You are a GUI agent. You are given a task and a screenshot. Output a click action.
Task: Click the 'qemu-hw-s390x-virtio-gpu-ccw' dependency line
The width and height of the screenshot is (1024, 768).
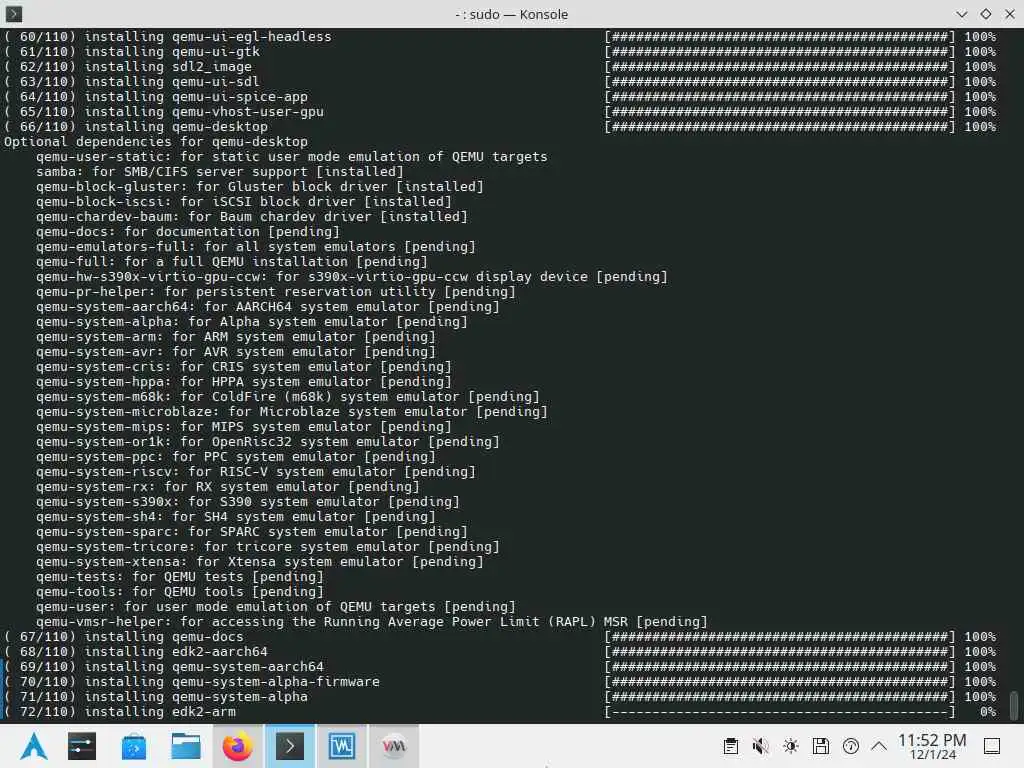pyautogui.click(x=352, y=277)
